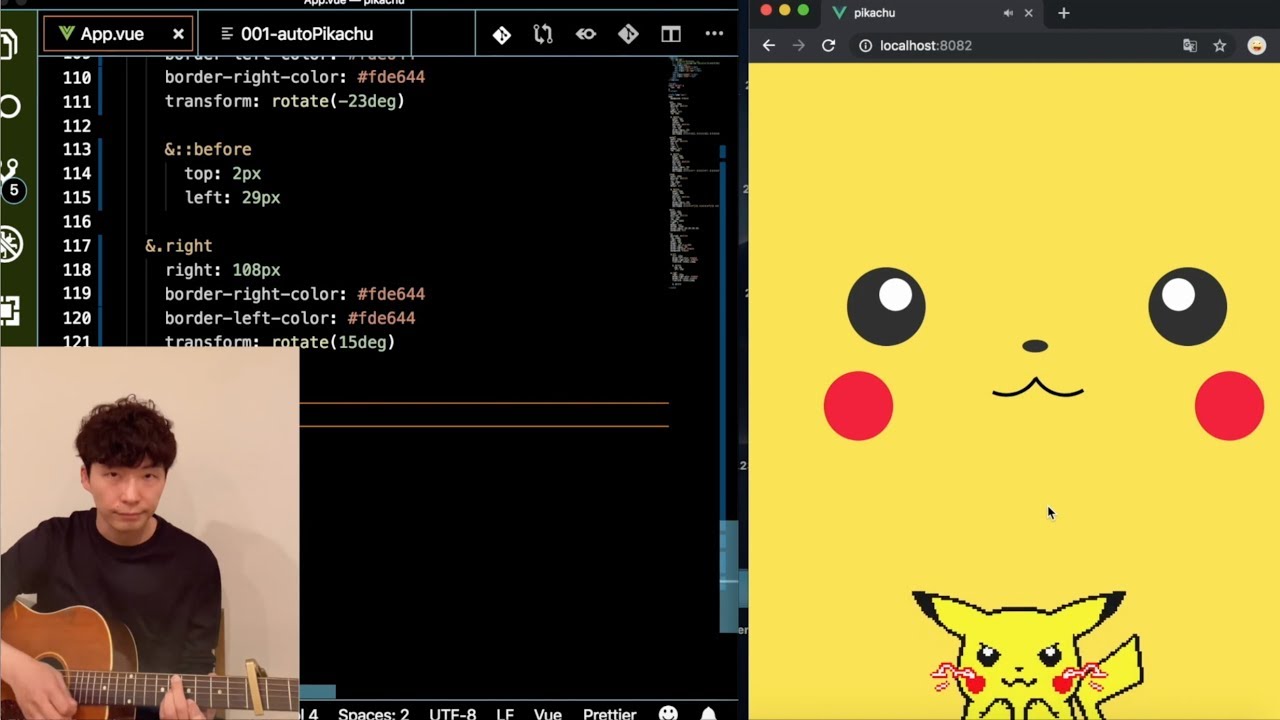Click the translate page icon

click(x=1190, y=45)
